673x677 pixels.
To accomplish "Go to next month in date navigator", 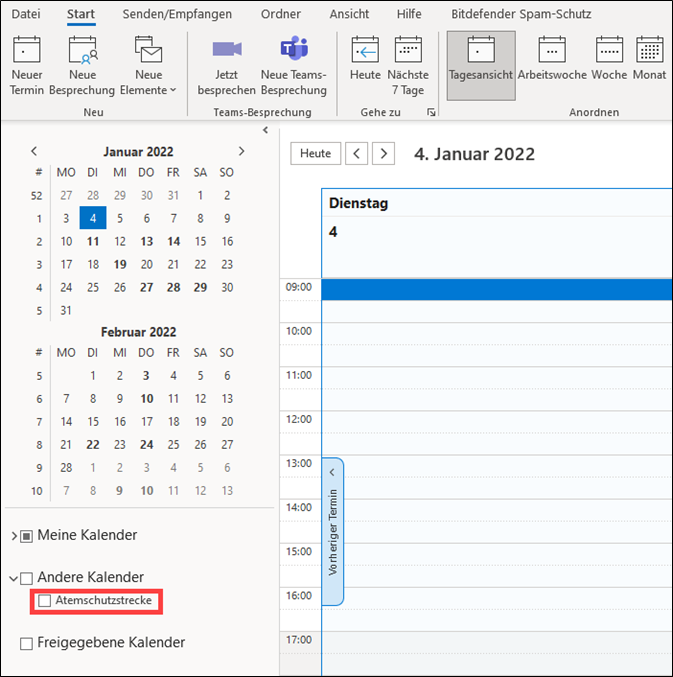I will [241, 151].
